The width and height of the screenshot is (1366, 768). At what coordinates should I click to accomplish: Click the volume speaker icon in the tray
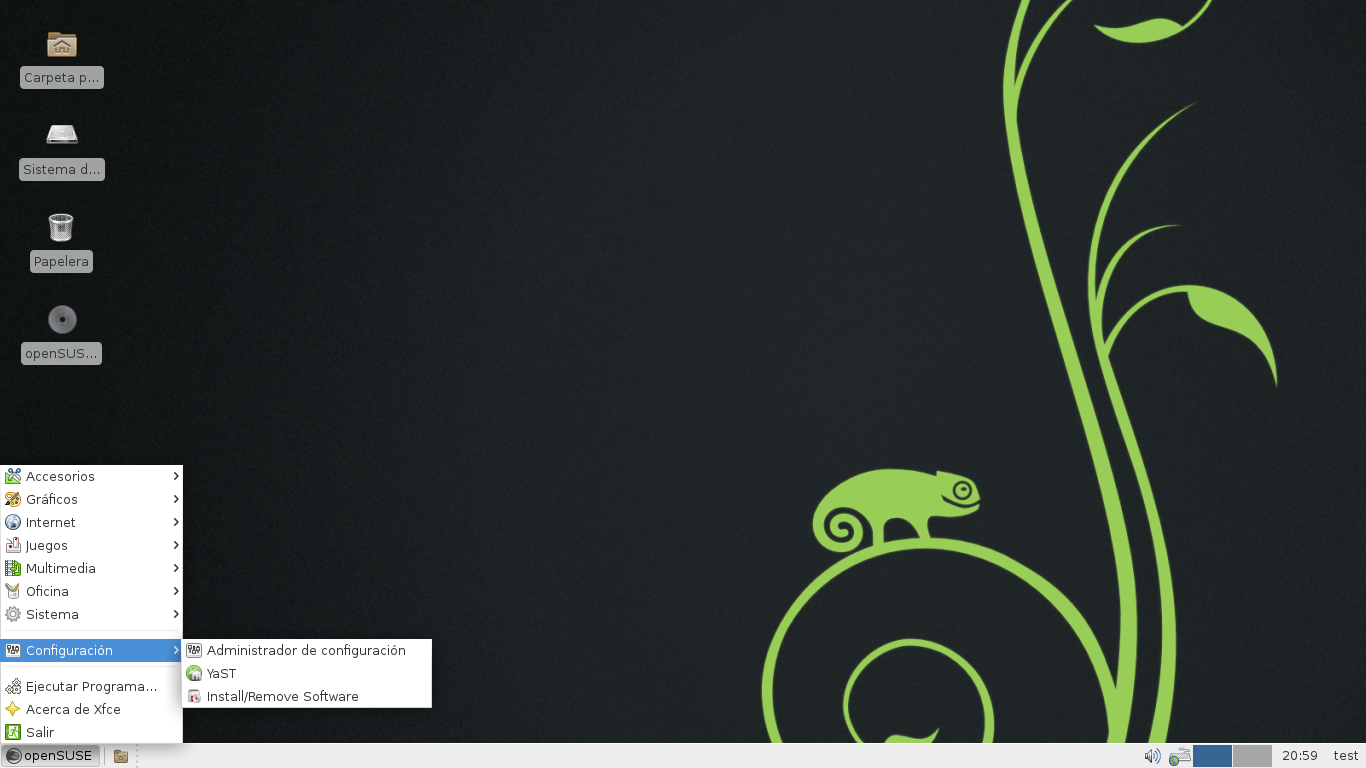coord(1152,755)
